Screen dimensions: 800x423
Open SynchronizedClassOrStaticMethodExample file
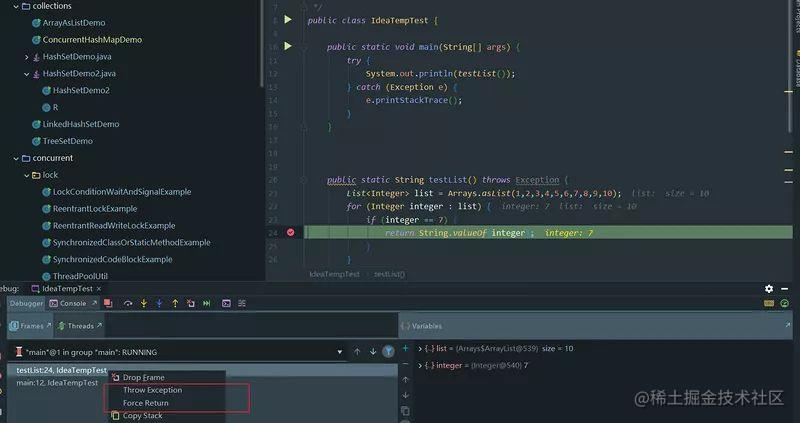132,242
